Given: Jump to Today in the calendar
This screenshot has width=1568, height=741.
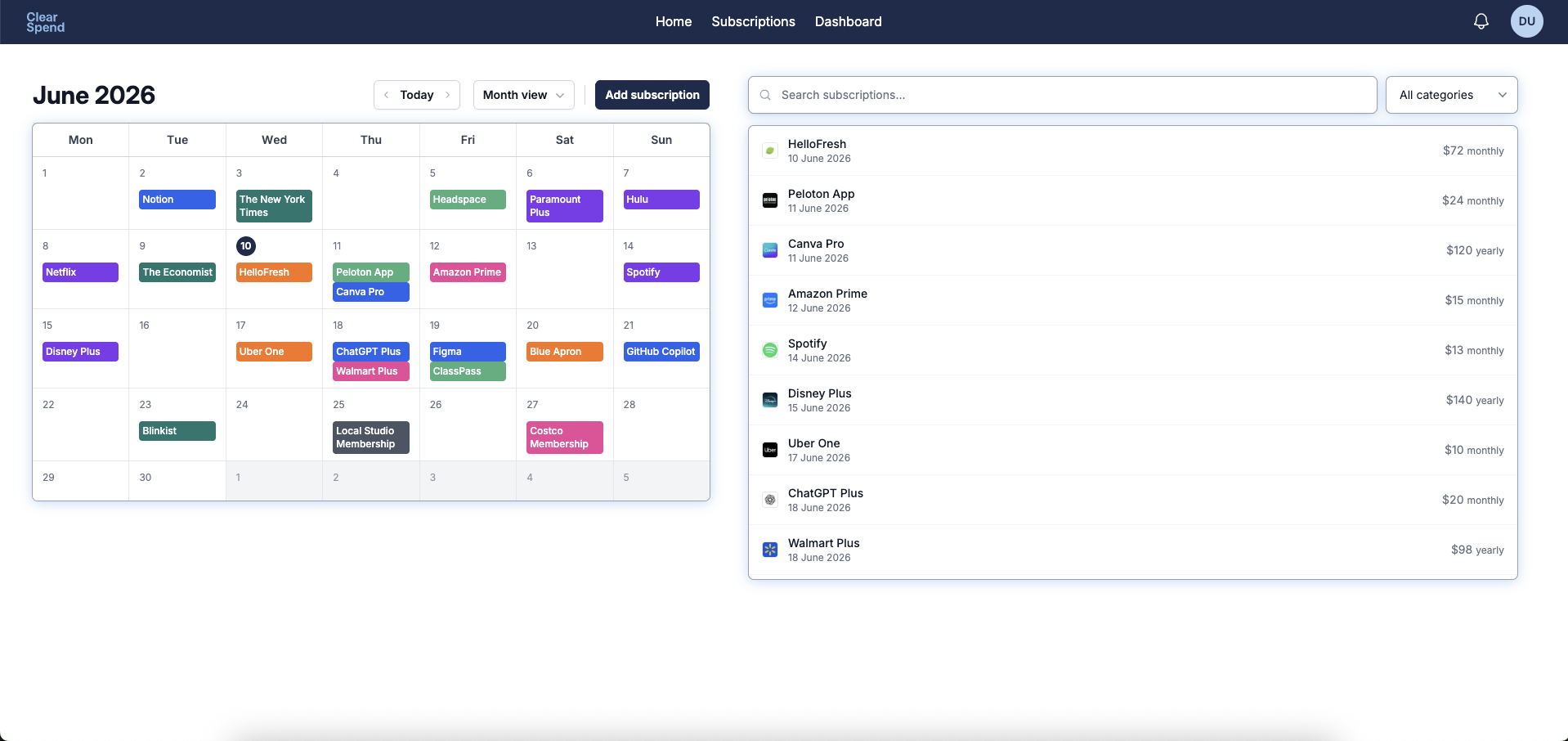Looking at the screenshot, I should pos(416,95).
